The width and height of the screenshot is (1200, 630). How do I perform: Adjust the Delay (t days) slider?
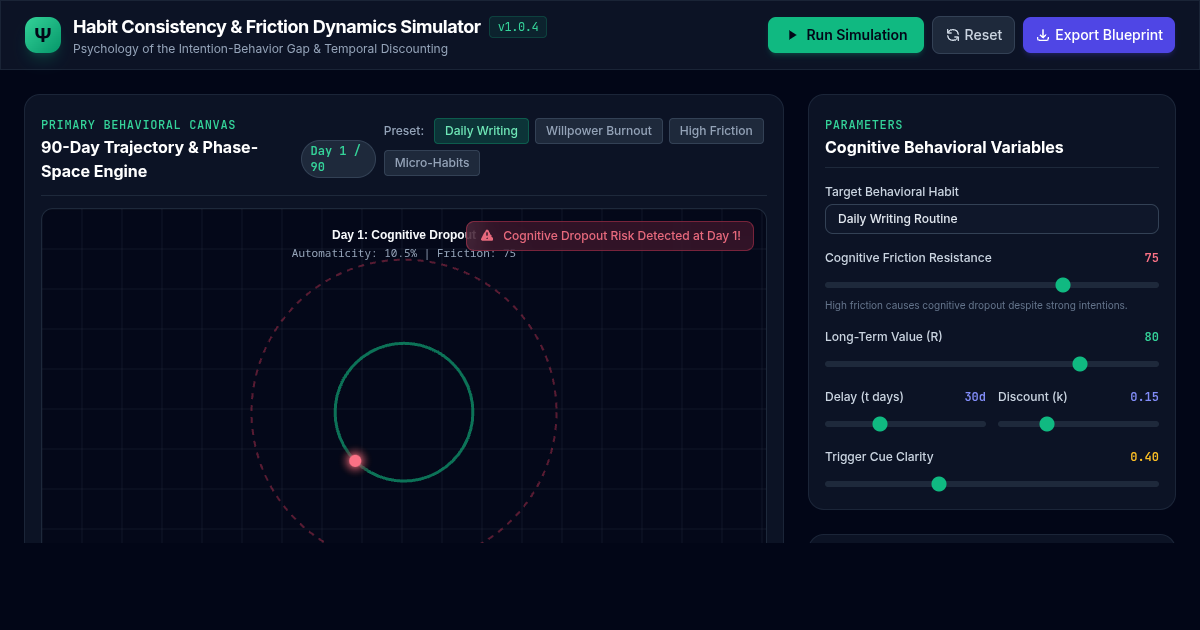coord(905,424)
